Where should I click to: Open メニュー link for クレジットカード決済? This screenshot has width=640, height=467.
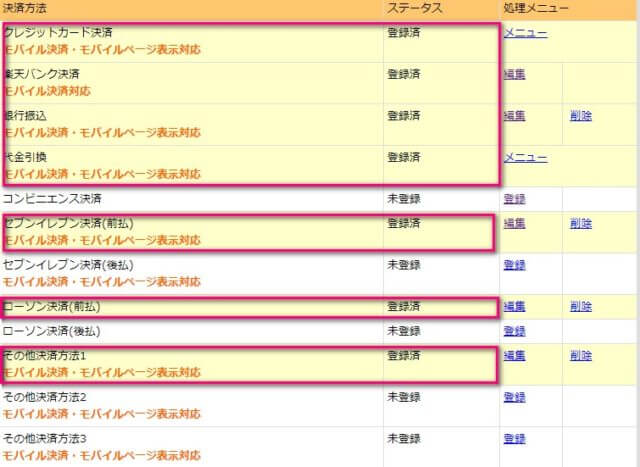(525, 33)
